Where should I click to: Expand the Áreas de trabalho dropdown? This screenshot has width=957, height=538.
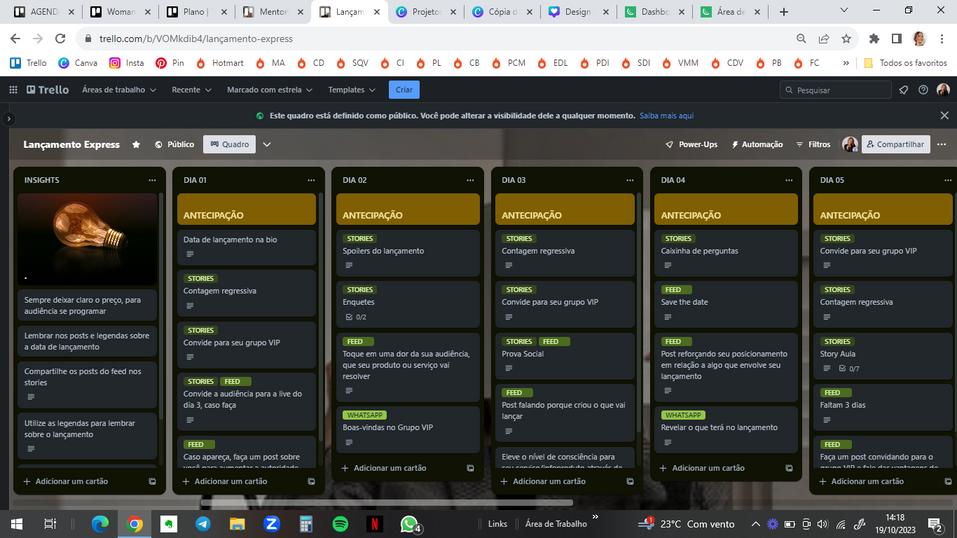pos(119,90)
